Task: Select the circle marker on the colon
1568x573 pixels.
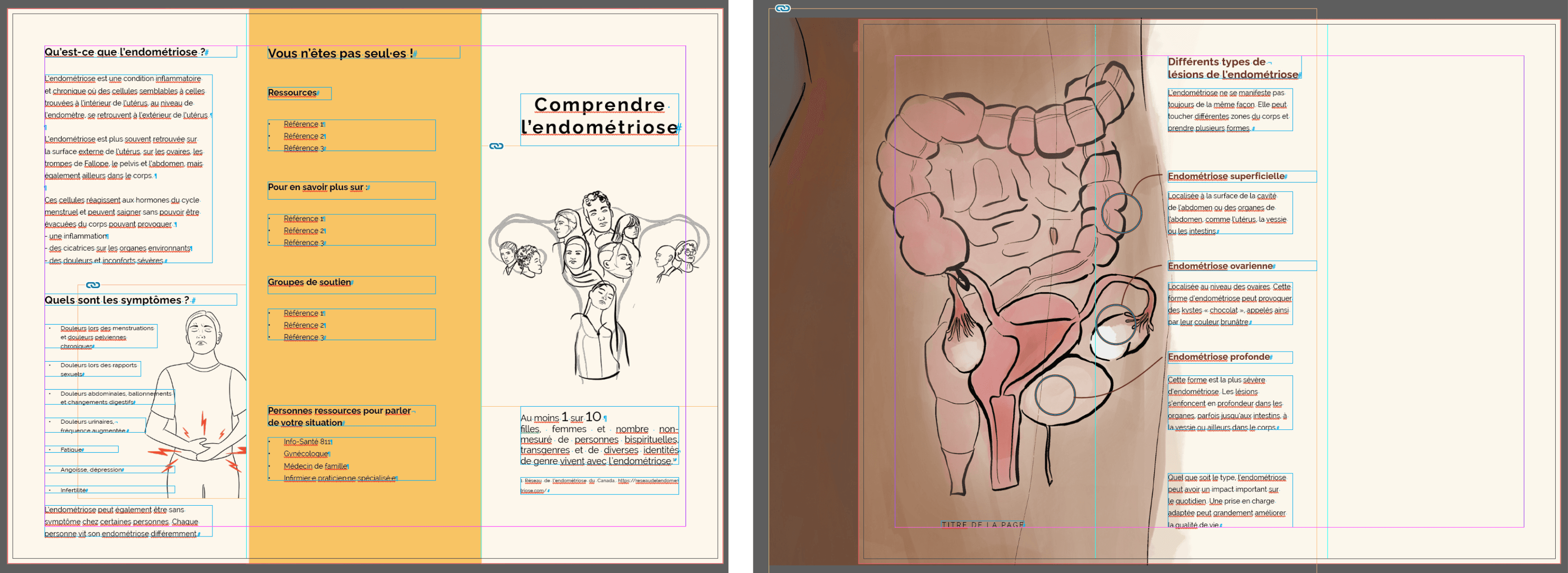Action: (x=1121, y=213)
